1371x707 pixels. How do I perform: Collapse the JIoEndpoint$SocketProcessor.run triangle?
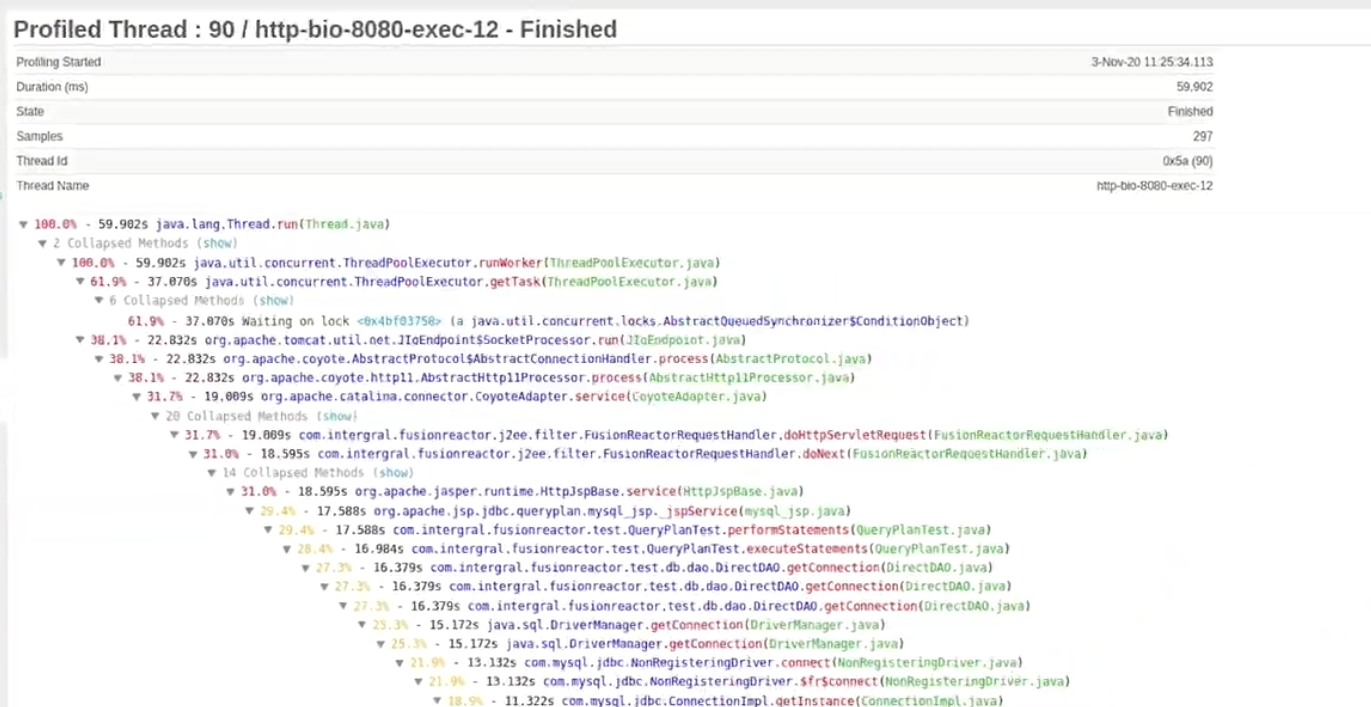click(80, 340)
